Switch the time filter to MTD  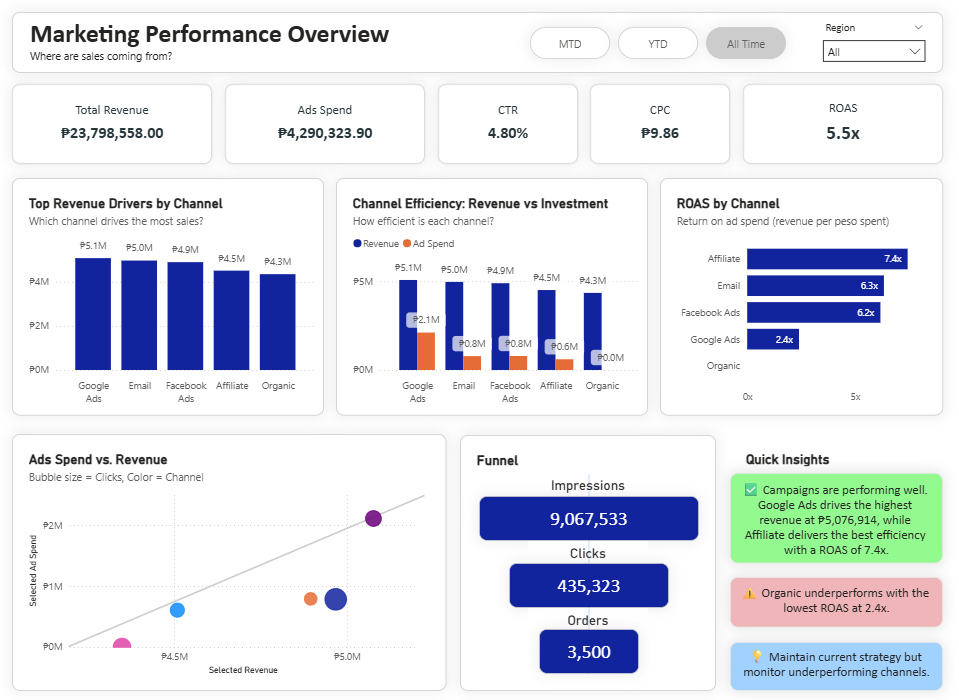pyautogui.click(x=570, y=44)
